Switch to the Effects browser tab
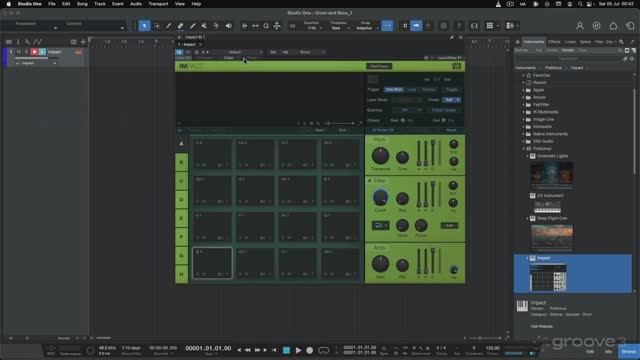Screen dimensions: 640x360 pyautogui.click(x=554, y=42)
